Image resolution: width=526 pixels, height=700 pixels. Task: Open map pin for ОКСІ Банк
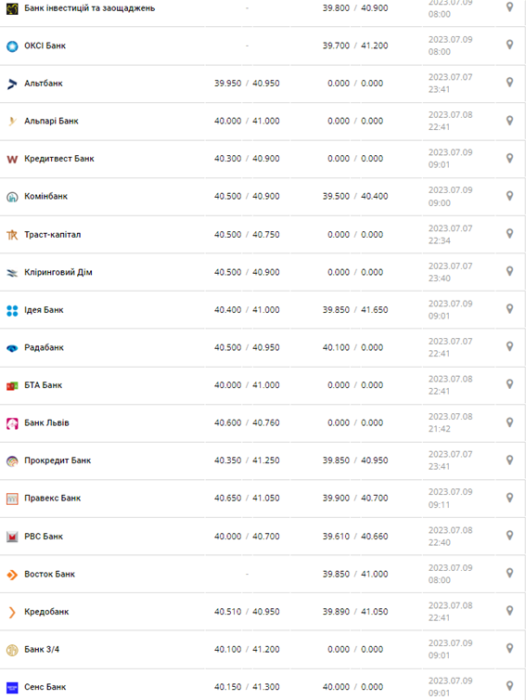(x=509, y=45)
